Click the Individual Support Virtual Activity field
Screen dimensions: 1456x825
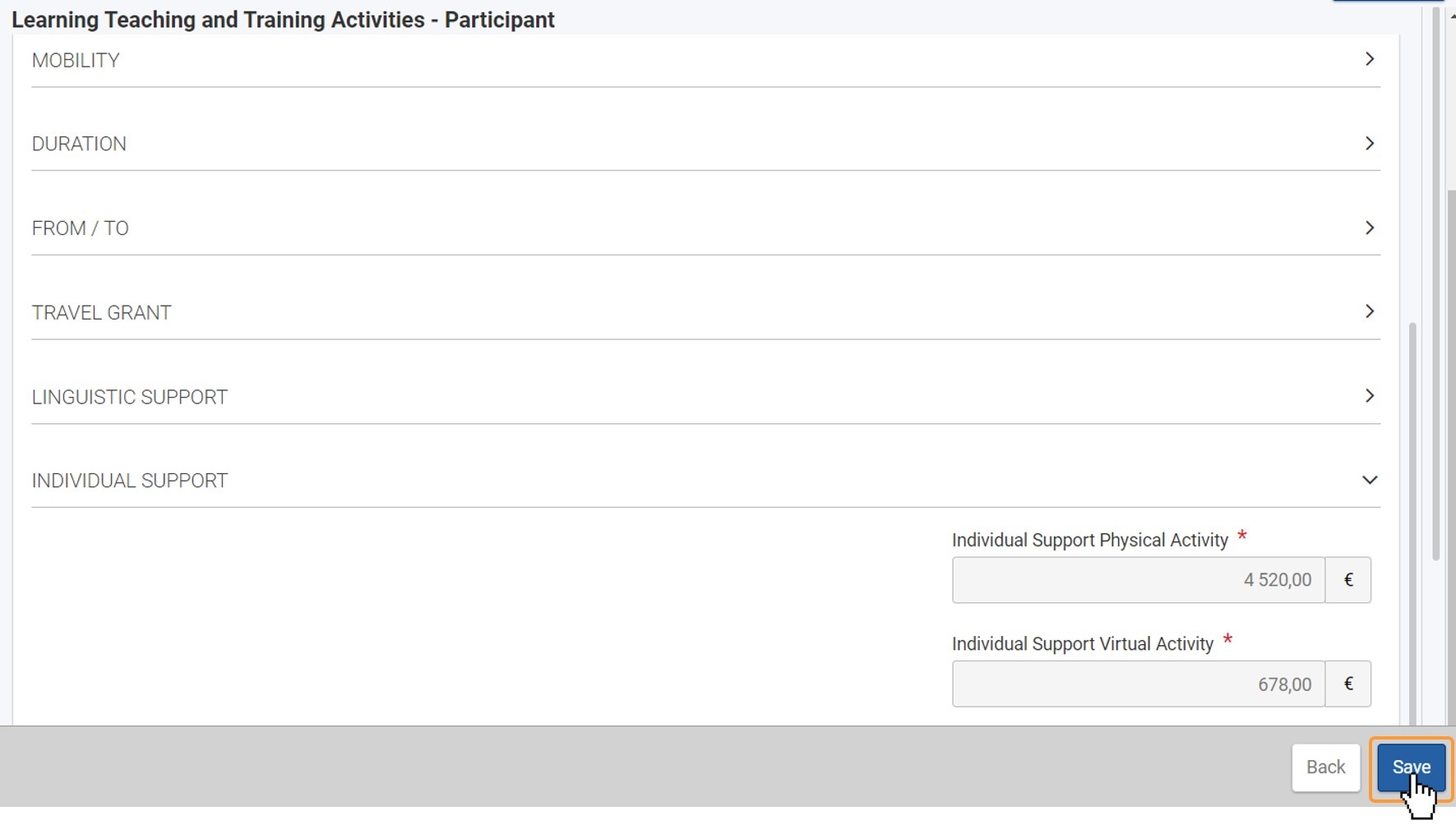point(1138,684)
